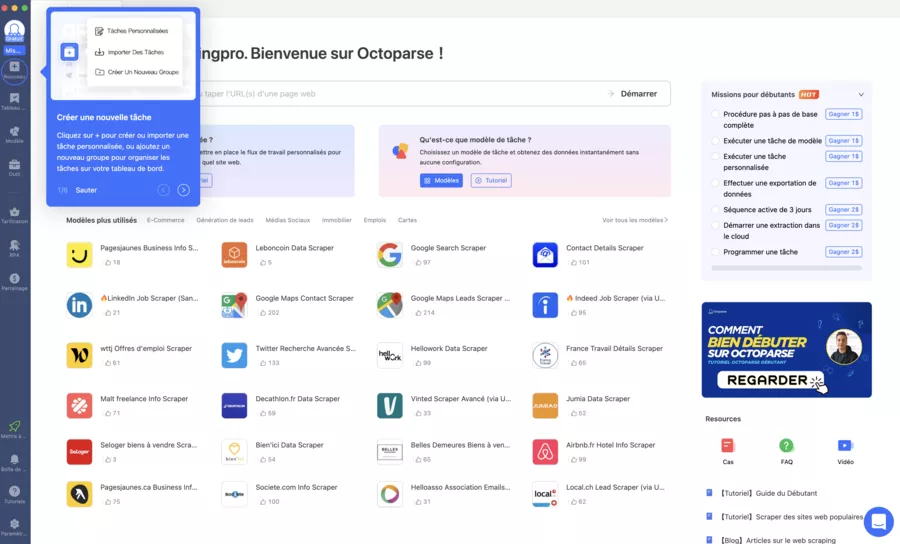Open Voir tous les modèles link
This screenshot has width=900, height=544.
[x=635, y=220]
